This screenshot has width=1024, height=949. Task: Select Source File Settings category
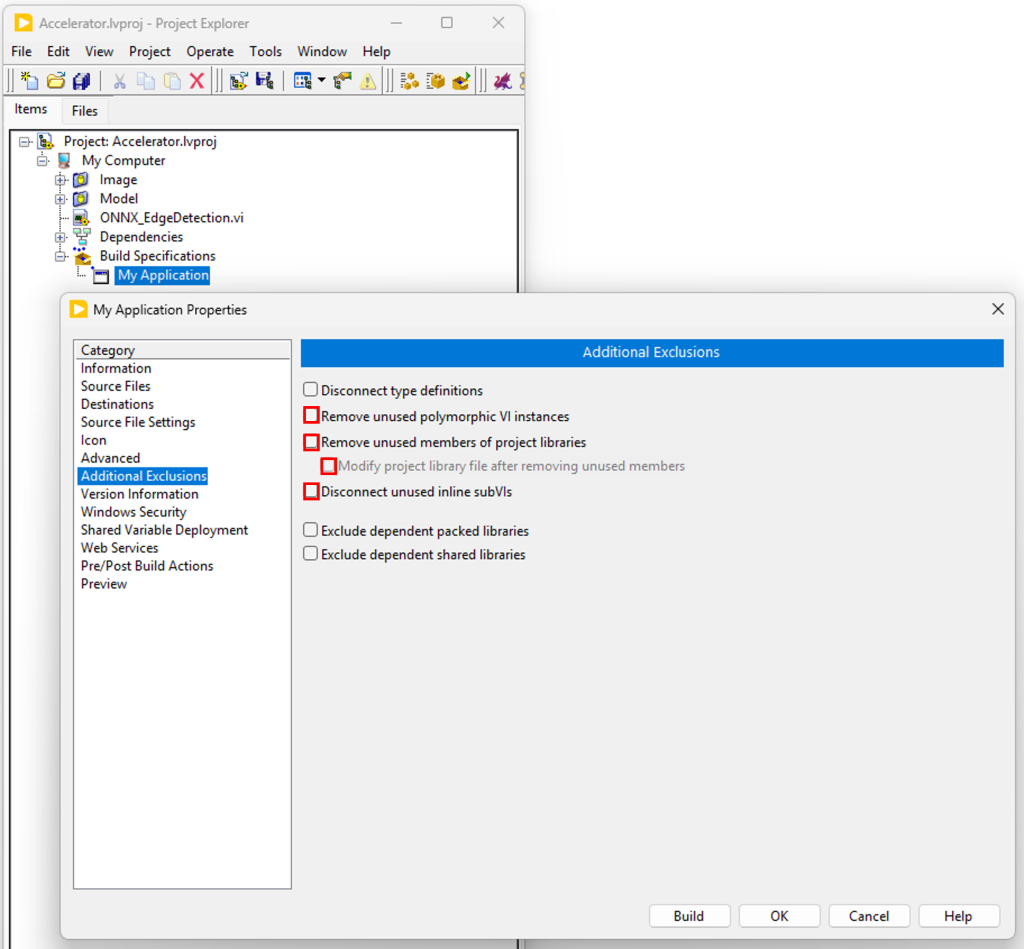click(x=138, y=422)
